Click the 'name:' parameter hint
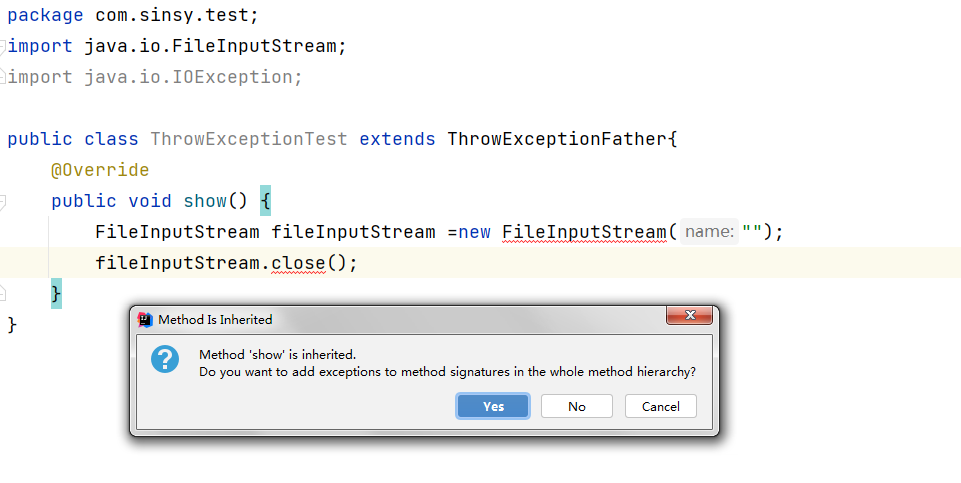This screenshot has width=961, height=483. pyautogui.click(x=709, y=232)
